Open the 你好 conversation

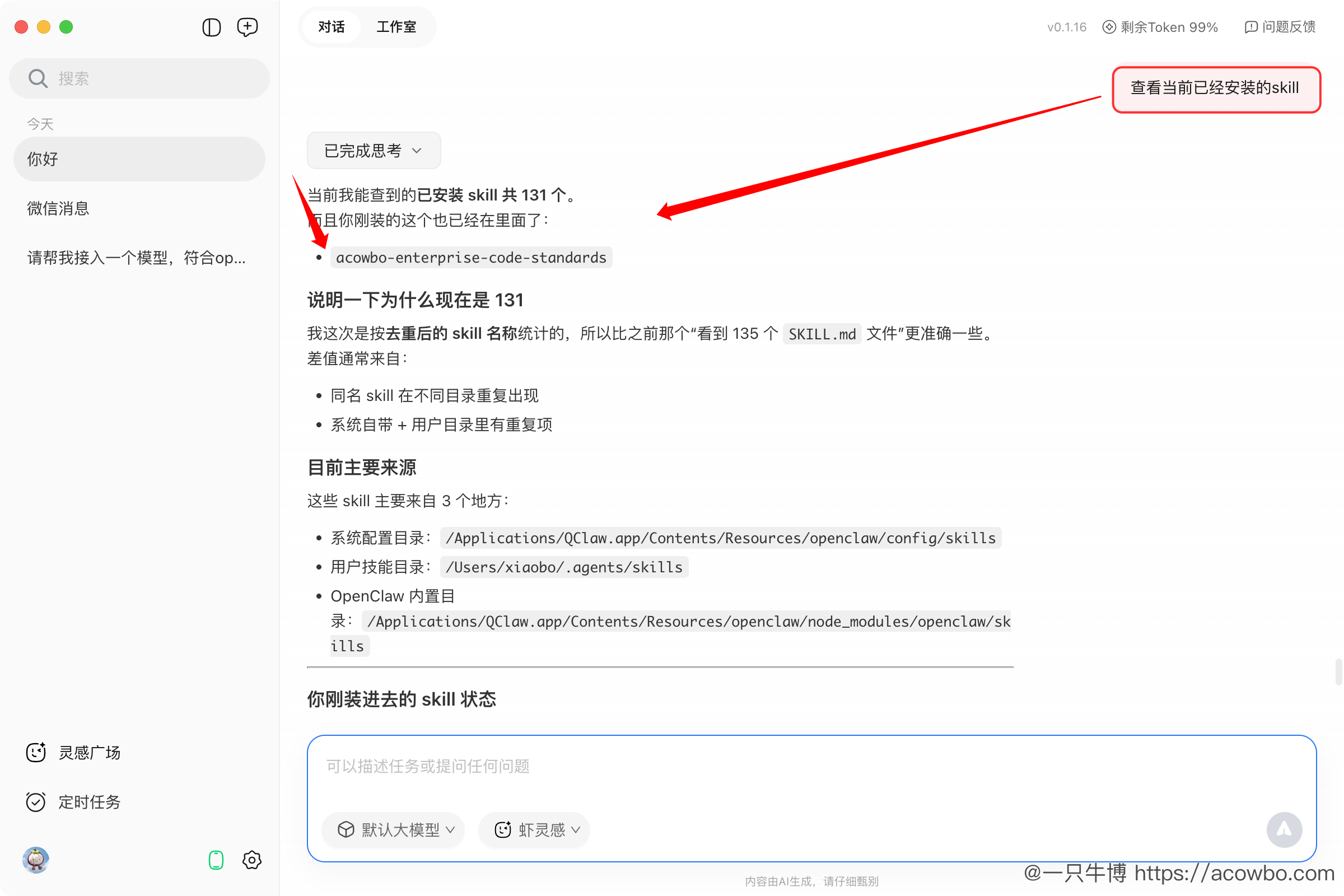[139, 159]
